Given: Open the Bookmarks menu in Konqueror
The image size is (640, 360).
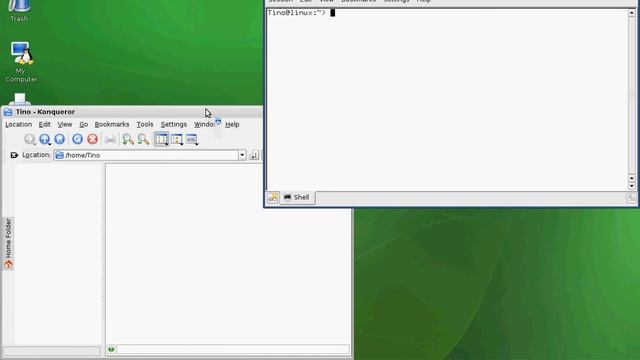Looking at the screenshot, I should pos(112,124).
